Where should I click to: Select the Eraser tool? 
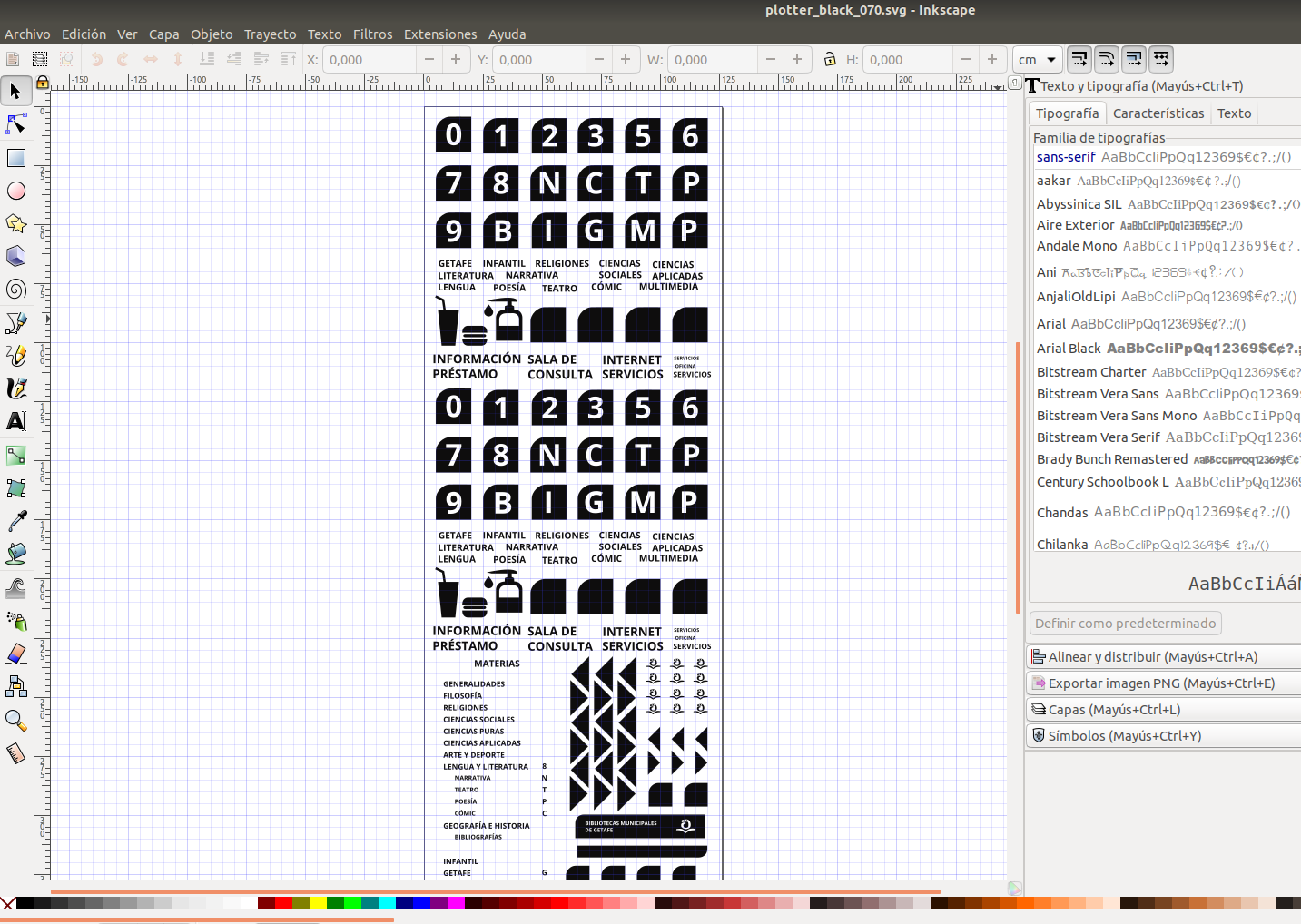coord(15,654)
